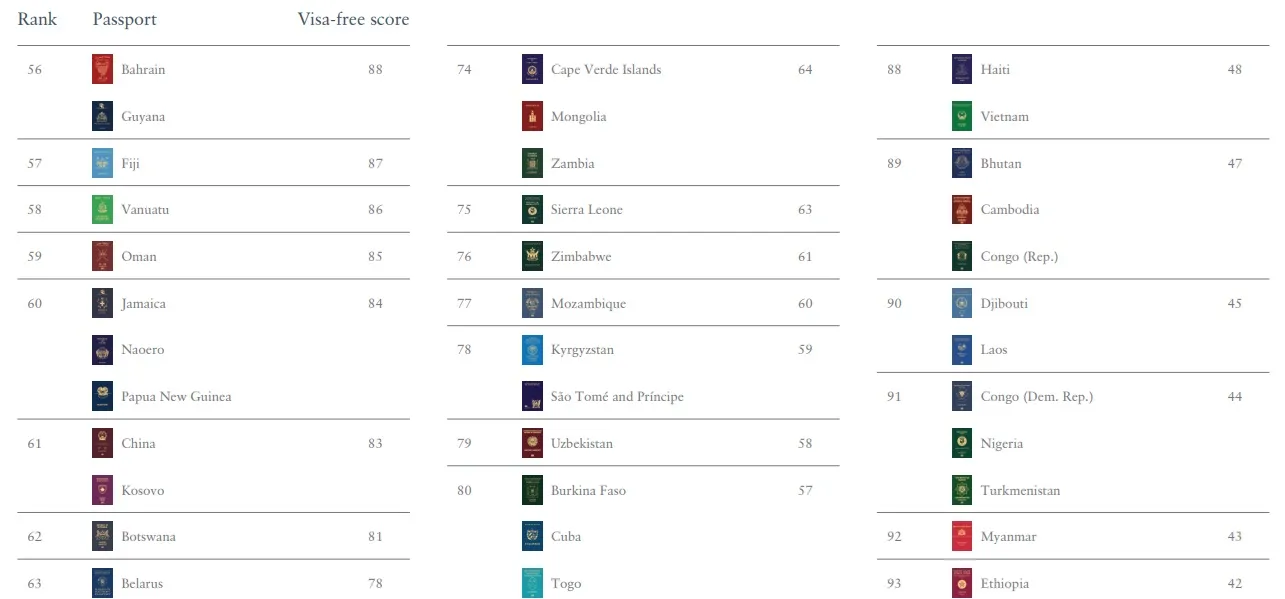Open the Ethiopia passport icon
The width and height of the screenshot is (1285, 599).
[x=962, y=583]
